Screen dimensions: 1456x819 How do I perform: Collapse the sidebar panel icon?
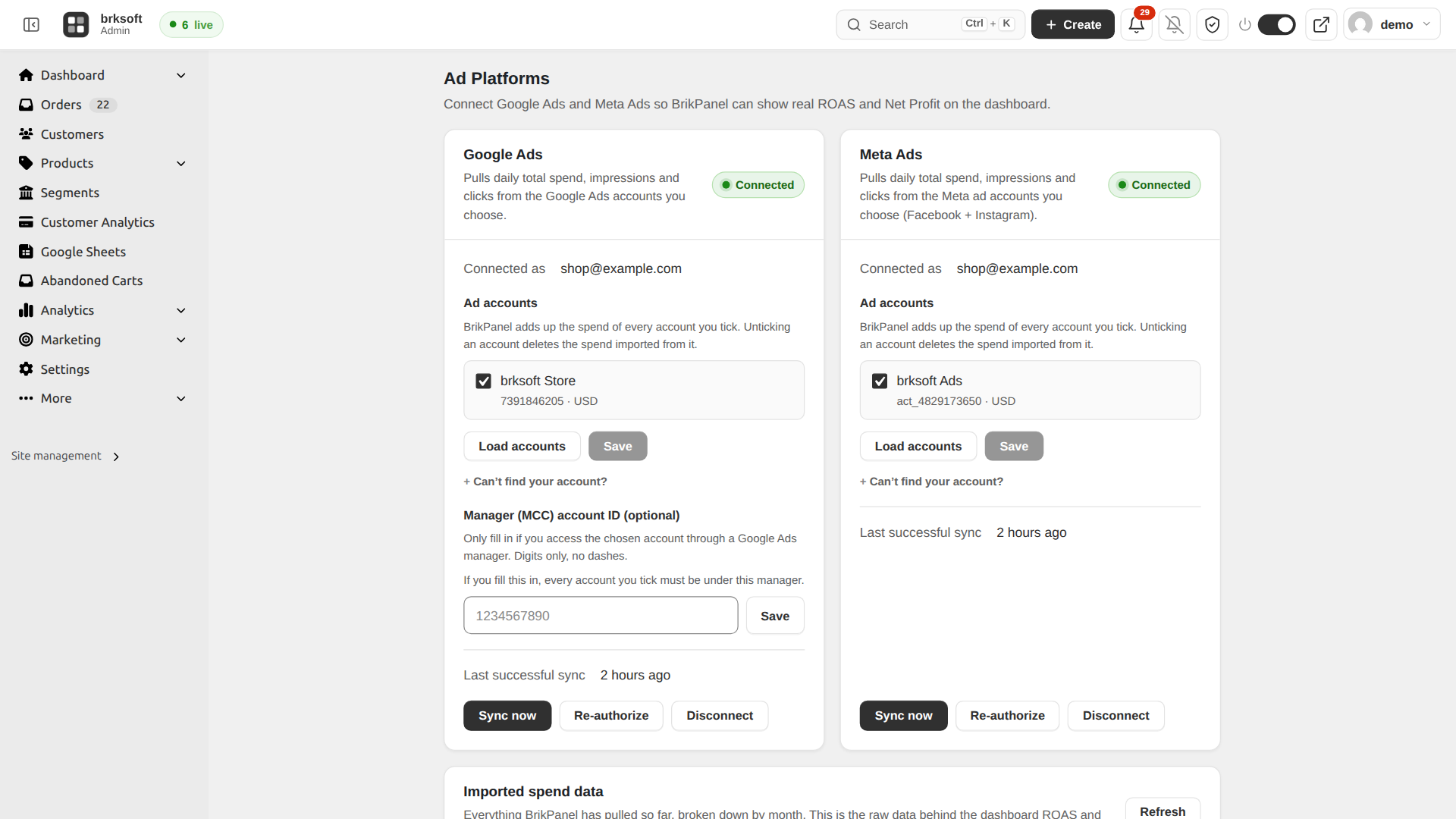click(31, 25)
